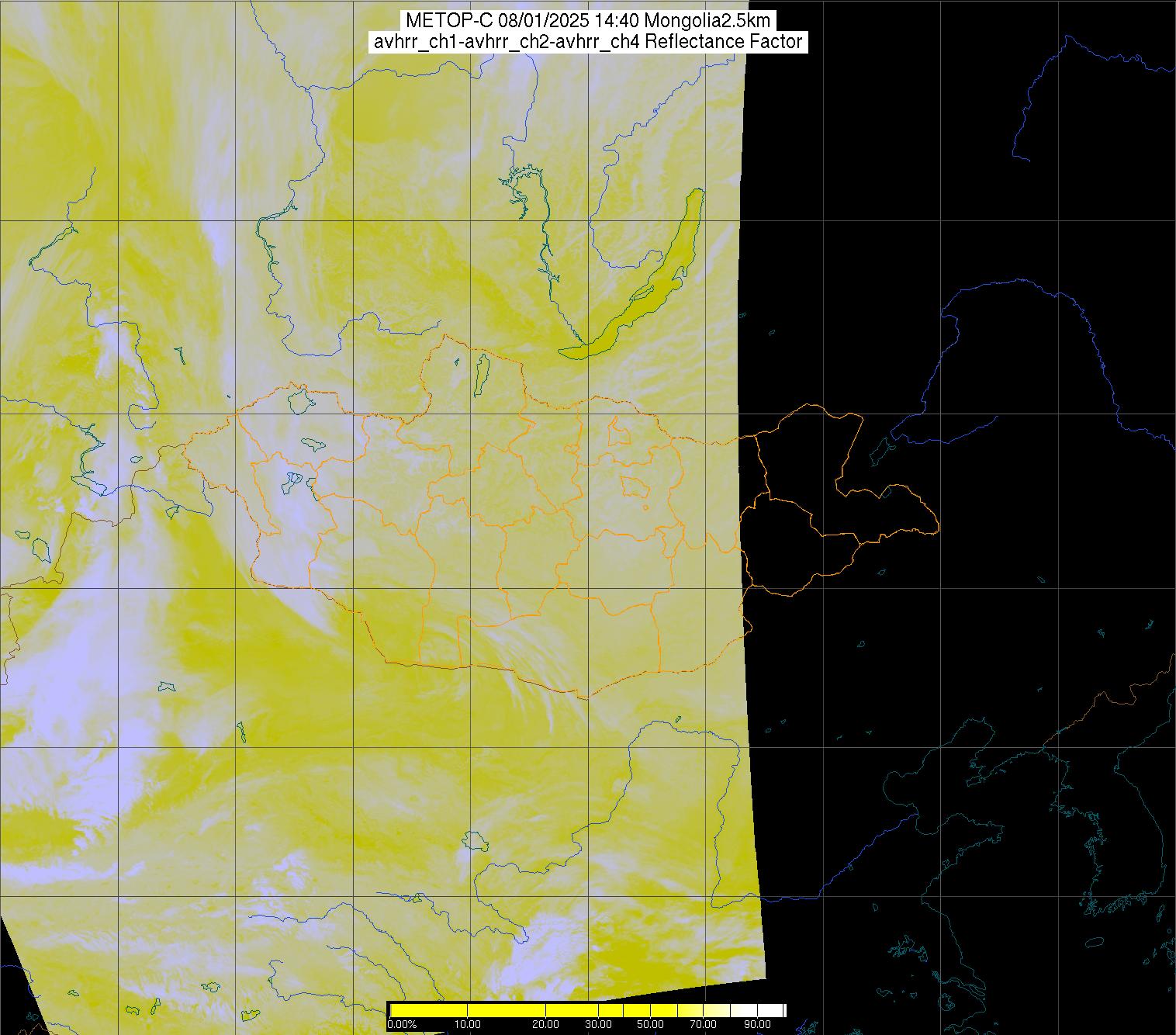Click the '10.00' color scale label
This screenshot has width=1176, height=1035.
[468, 1026]
